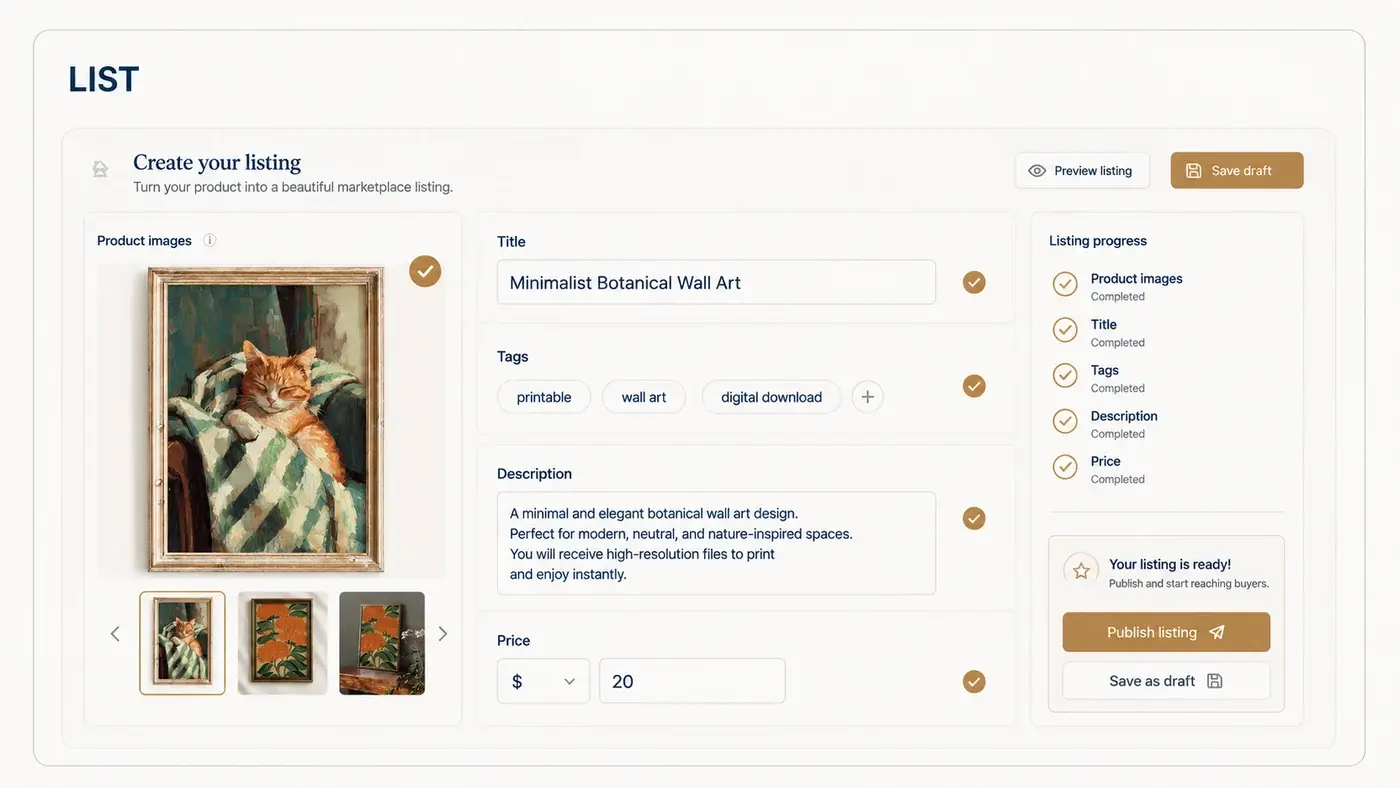Select the wall art tag chip
Viewport: 1400px width, 788px height.
(644, 397)
